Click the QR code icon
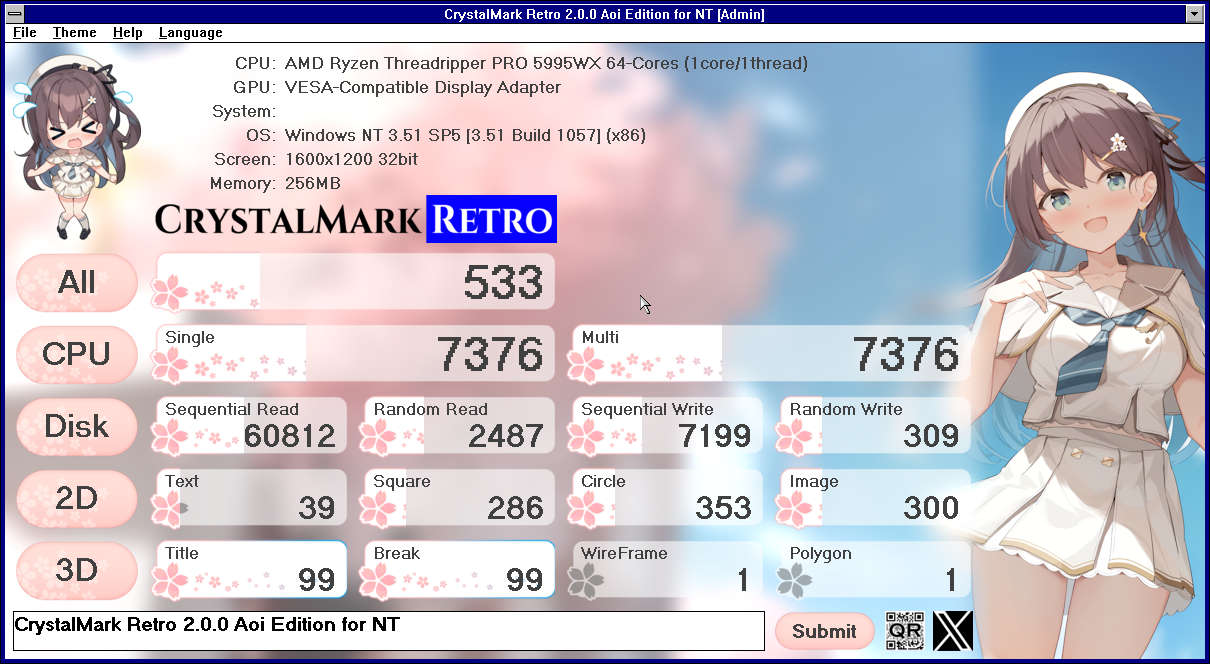This screenshot has width=1210, height=664. pos(905,630)
